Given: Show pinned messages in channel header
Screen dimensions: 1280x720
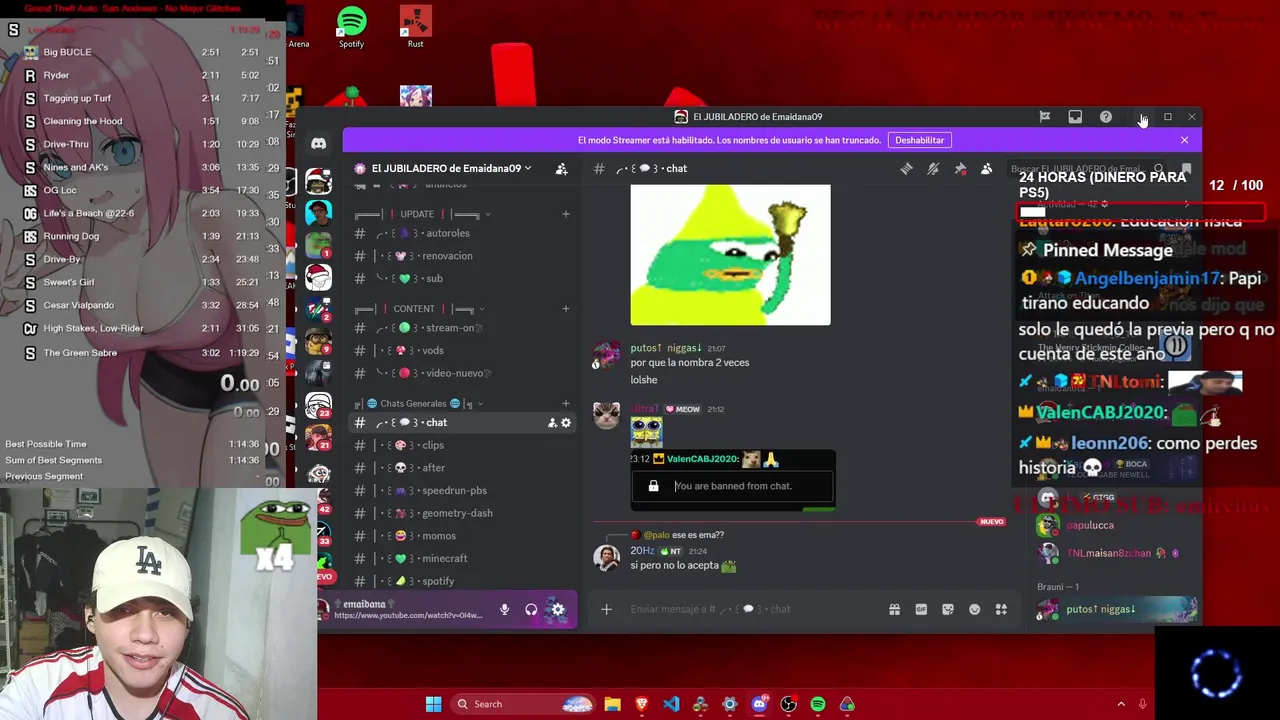Looking at the screenshot, I should pos(960,169).
